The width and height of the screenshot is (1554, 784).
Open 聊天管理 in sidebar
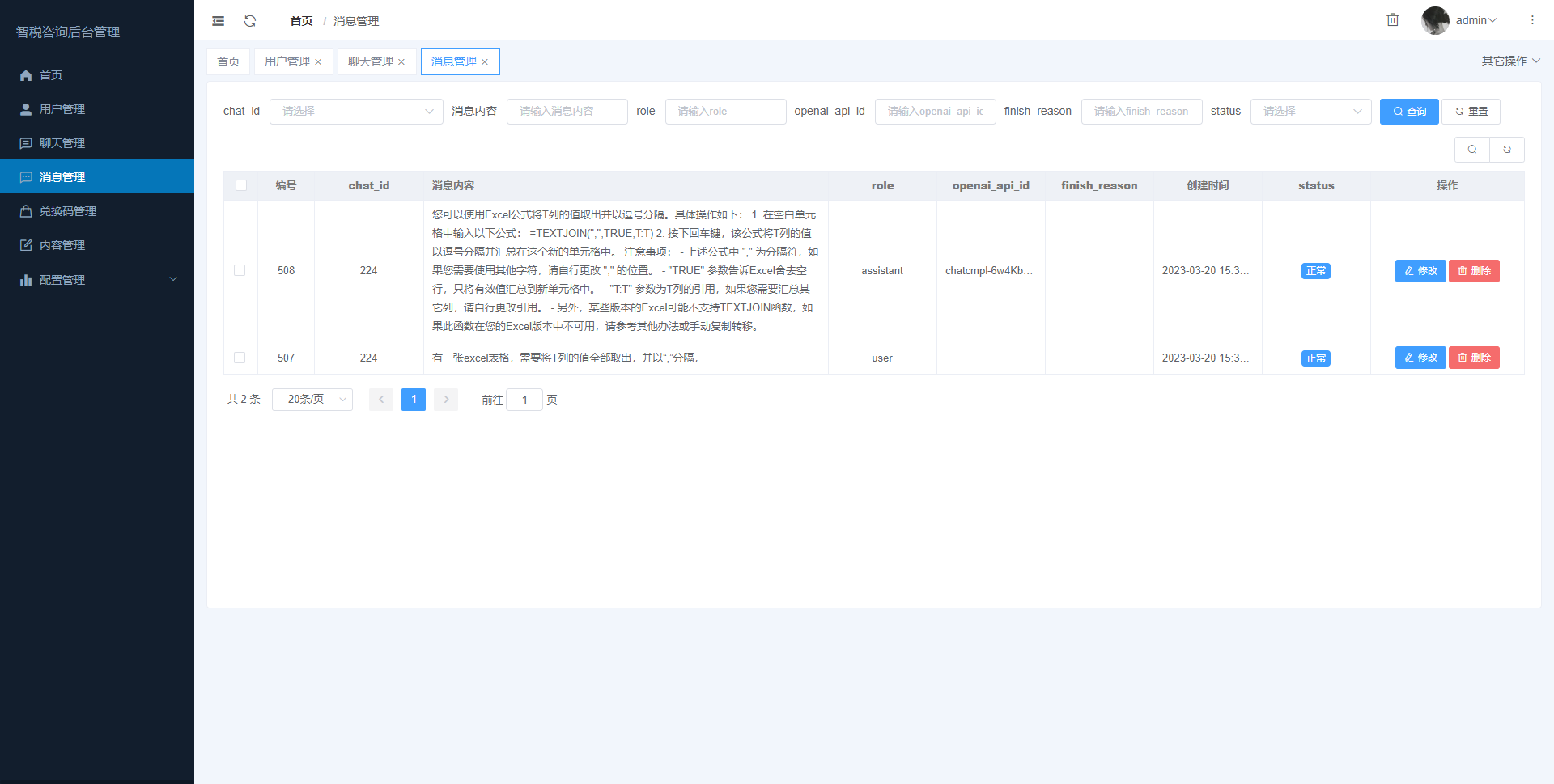pos(97,143)
